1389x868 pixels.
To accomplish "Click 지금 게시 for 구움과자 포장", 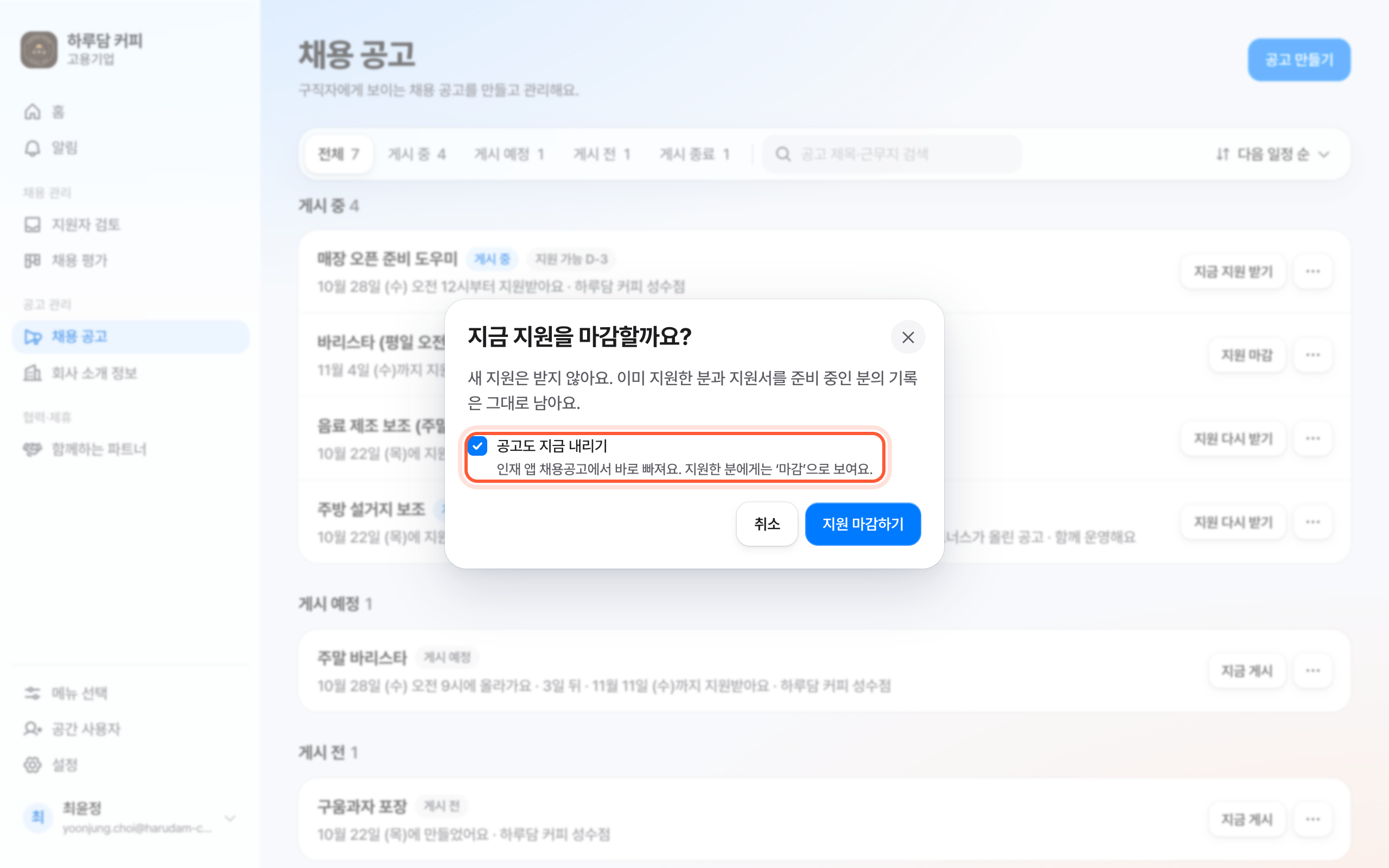I will [x=1247, y=820].
